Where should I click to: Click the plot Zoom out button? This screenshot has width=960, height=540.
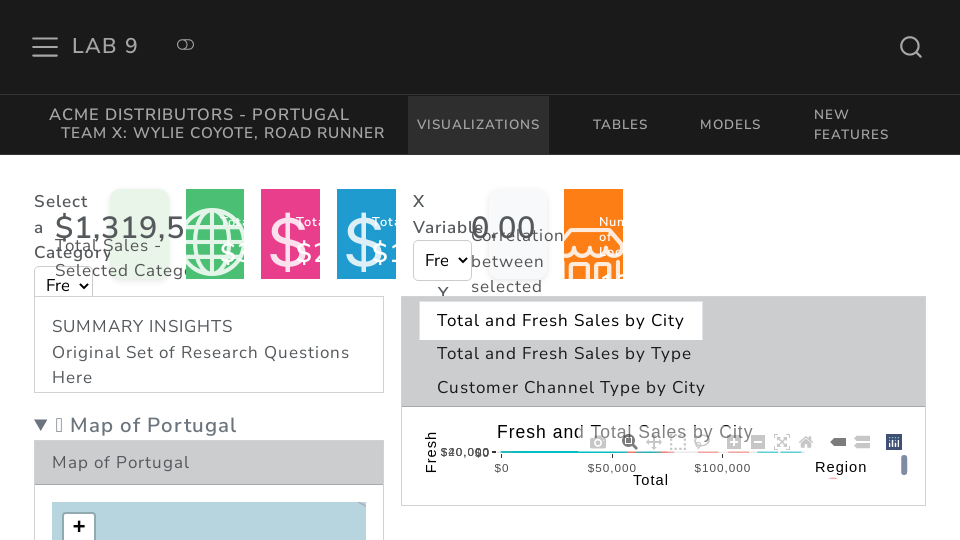tap(758, 442)
